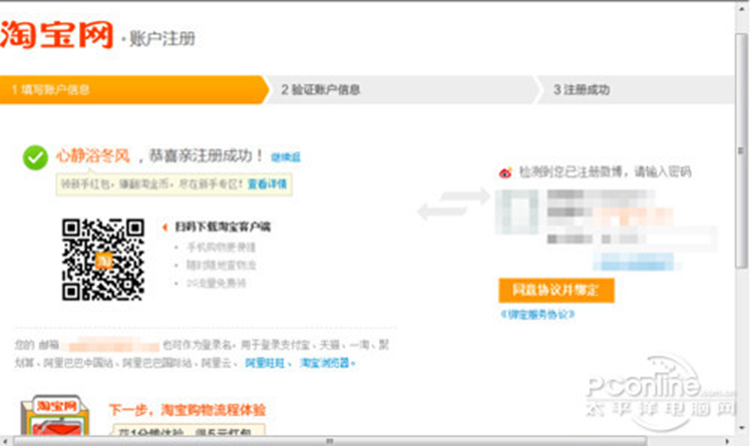Open step 3 注册成功 tab
Screen dimensions: 750x446
[635, 89]
